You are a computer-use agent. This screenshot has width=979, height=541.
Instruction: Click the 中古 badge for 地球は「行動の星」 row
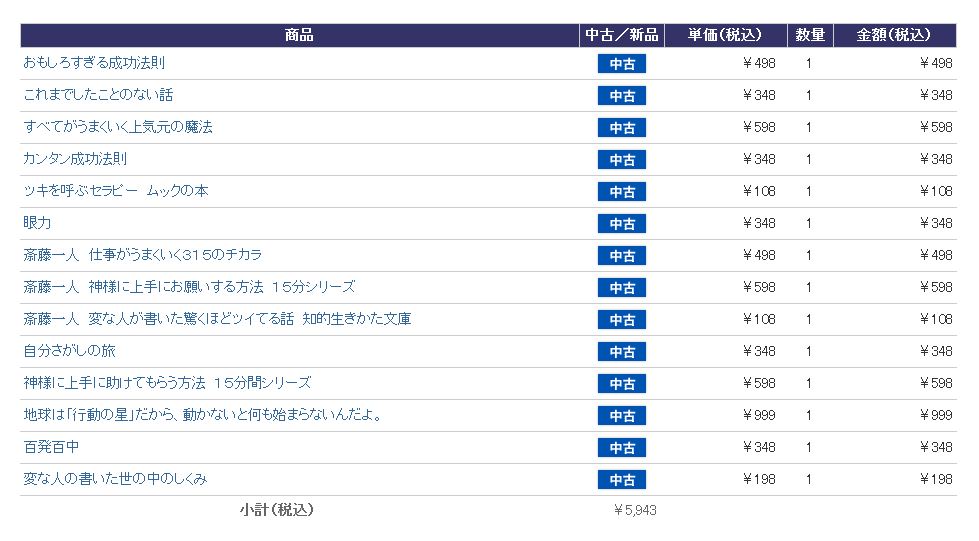coord(622,415)
